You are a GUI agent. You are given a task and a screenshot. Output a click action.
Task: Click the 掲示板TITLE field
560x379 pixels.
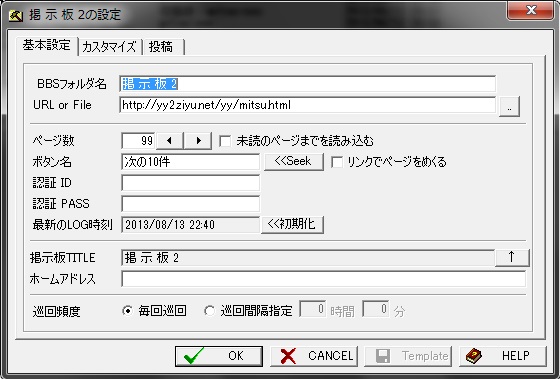[x=308, y=258]
